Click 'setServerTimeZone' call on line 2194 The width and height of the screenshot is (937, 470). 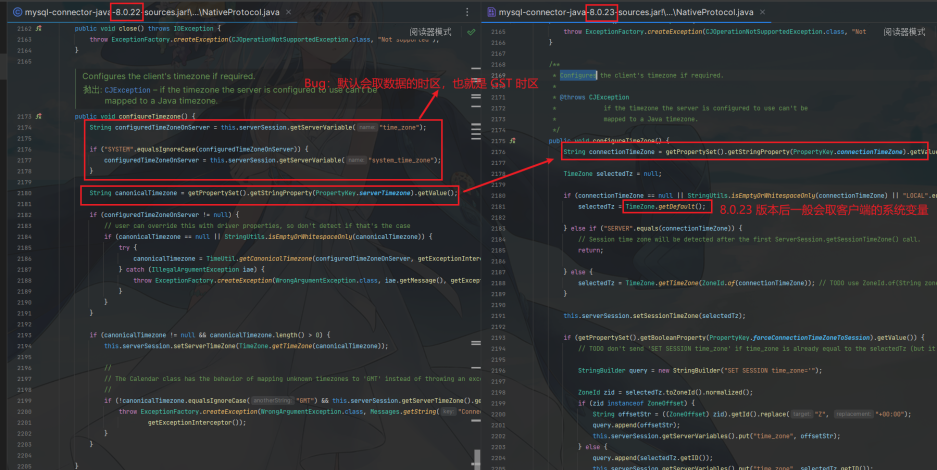(206, 346)
